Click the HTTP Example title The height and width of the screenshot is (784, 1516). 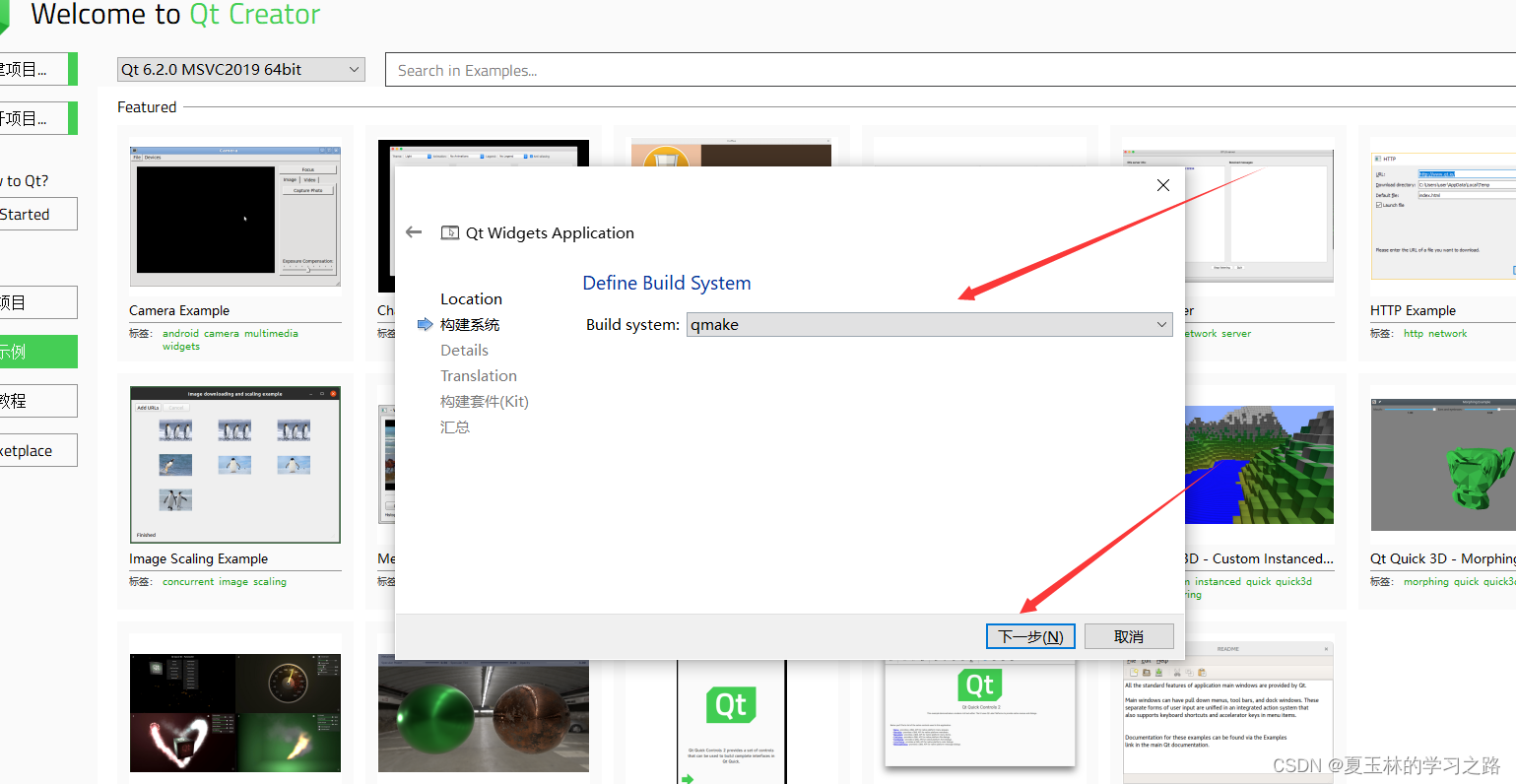1413,310
